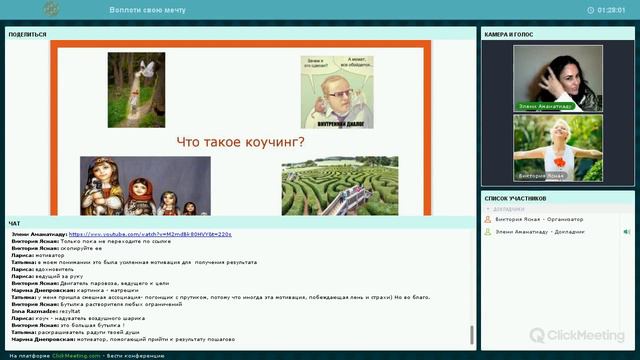Click message 'это большая бутылка !'

pyautogui.click(x=92, y=325)
